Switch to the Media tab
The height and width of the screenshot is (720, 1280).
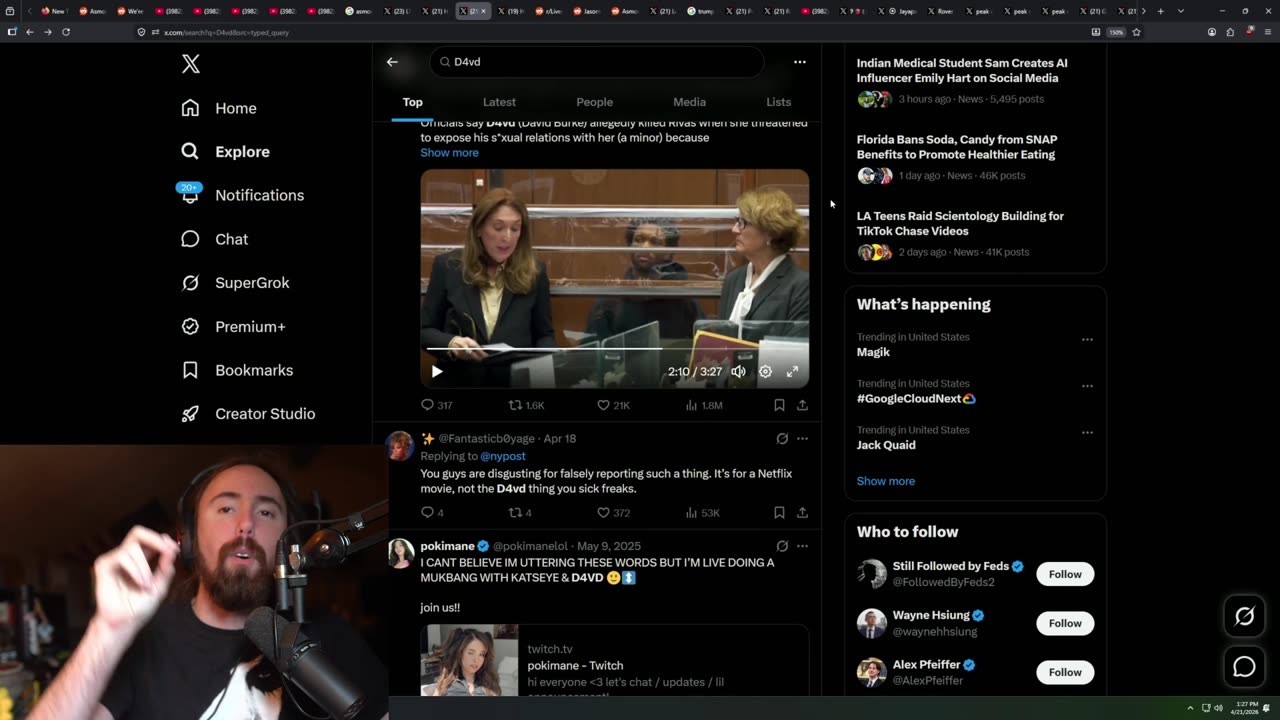689,102
